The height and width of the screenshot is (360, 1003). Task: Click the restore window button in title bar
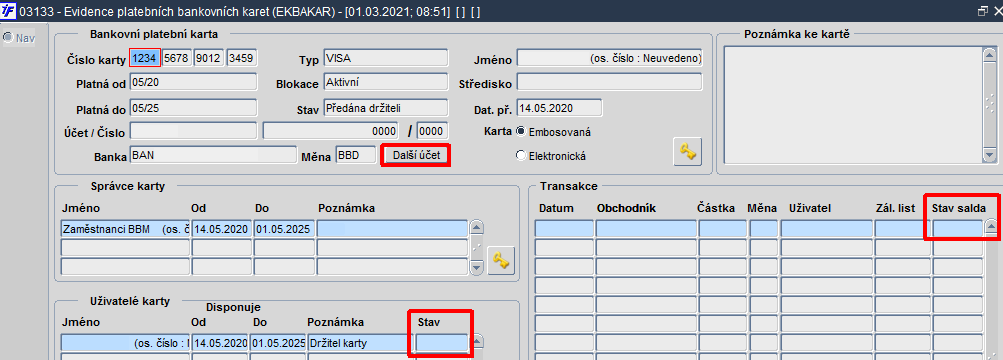pos(983,10)
